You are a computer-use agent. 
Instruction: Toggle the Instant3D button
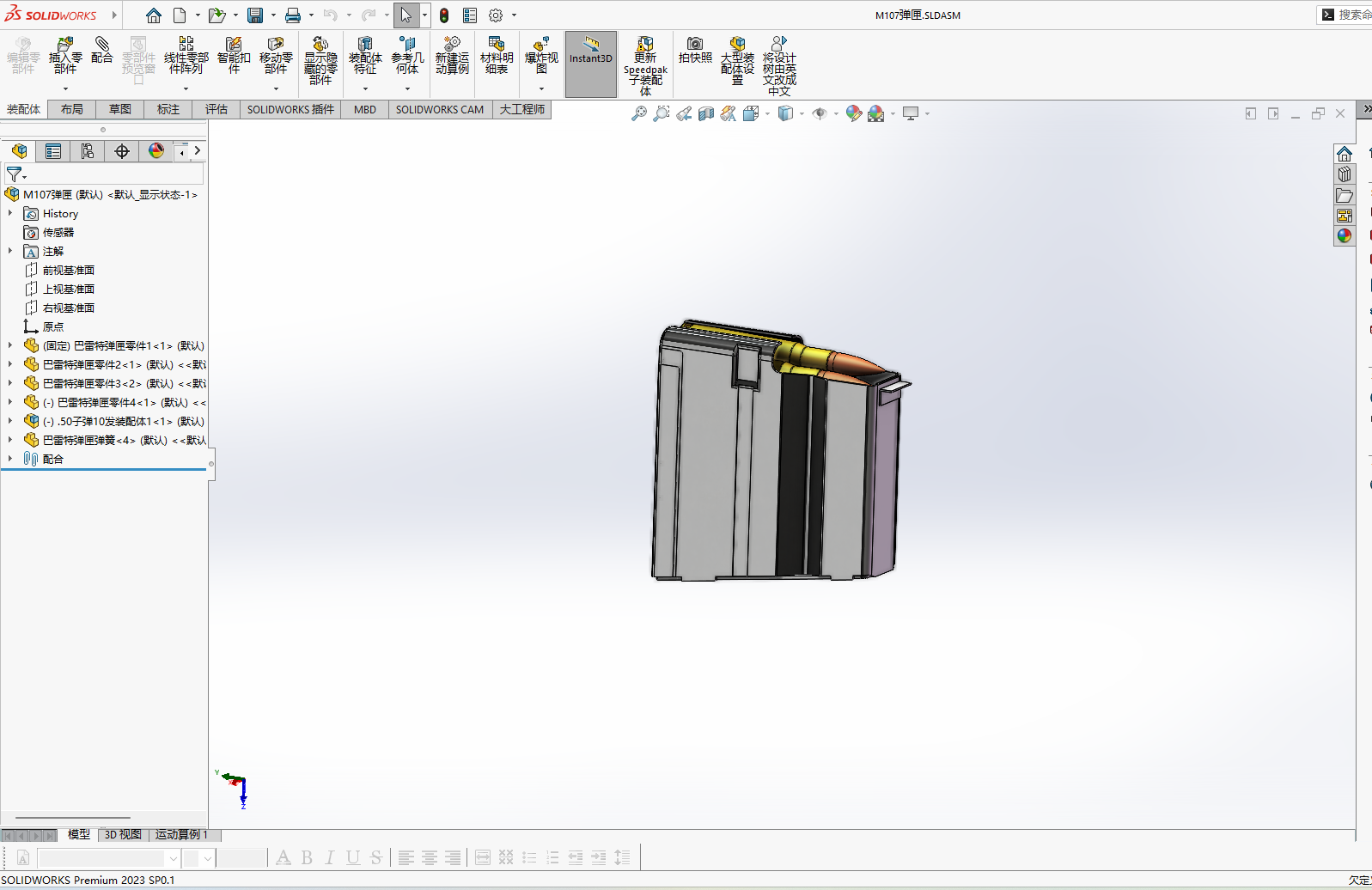click(x=591, y=64)
